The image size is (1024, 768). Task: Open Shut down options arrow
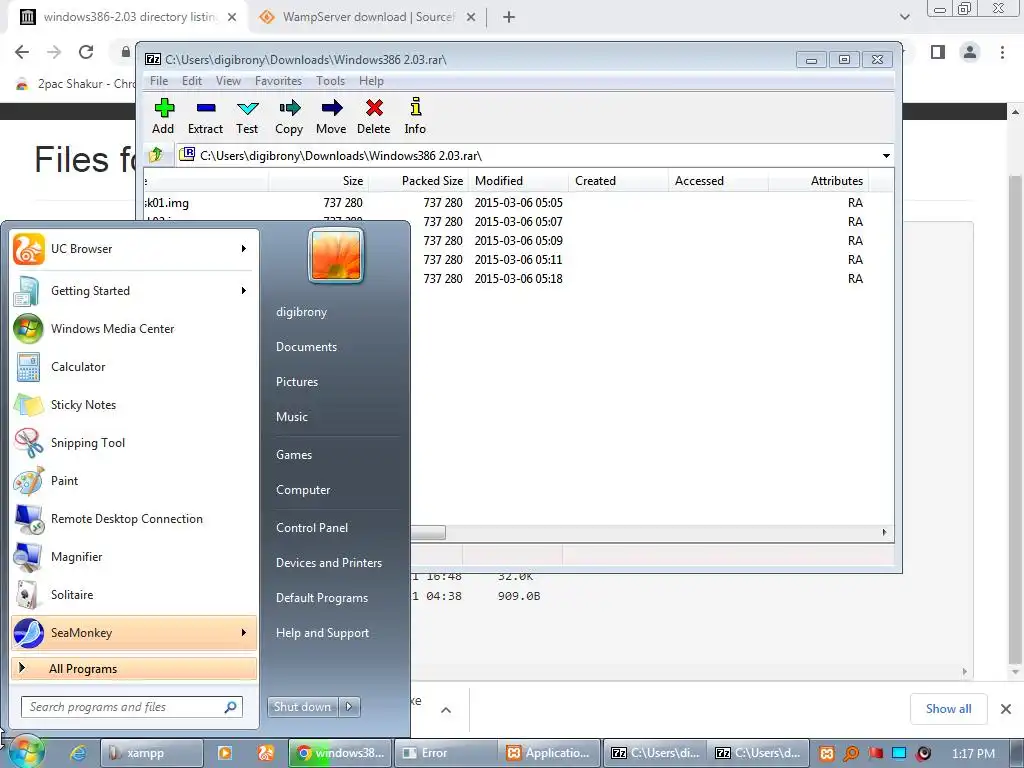pyautogui.click(x=349, y=707)
